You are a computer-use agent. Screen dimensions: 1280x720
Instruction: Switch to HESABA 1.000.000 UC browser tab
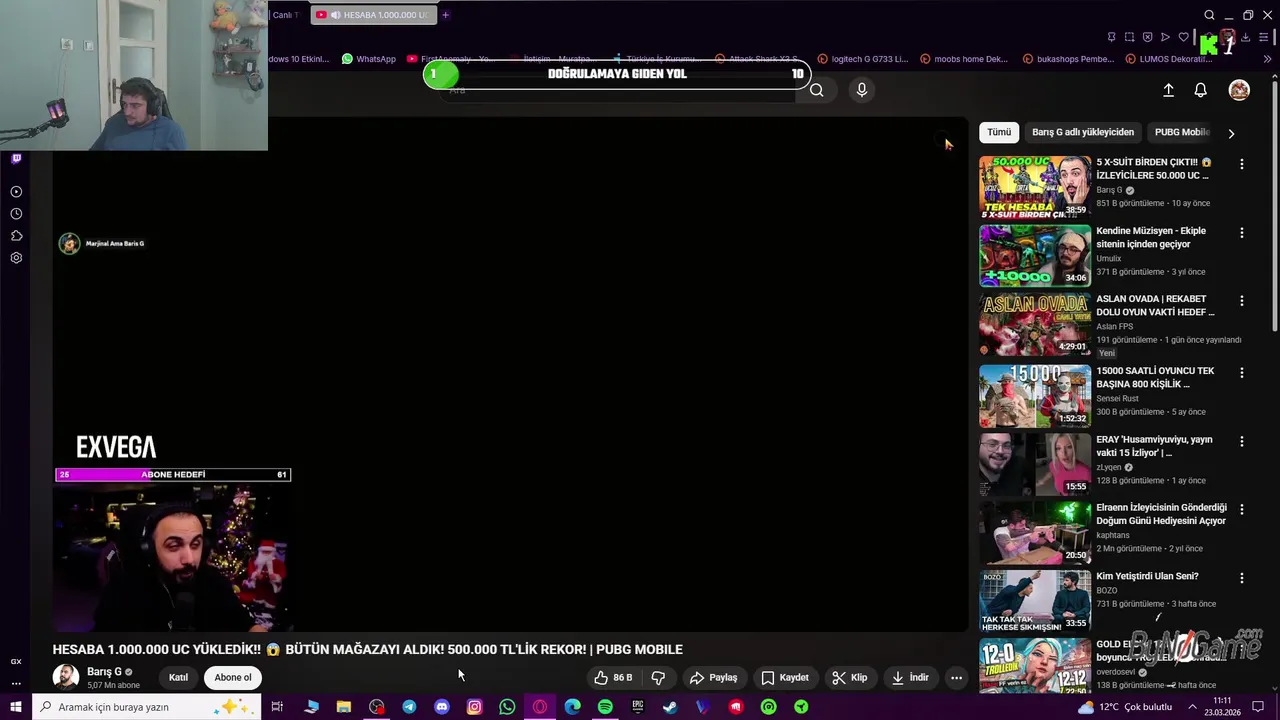point(373,15)
